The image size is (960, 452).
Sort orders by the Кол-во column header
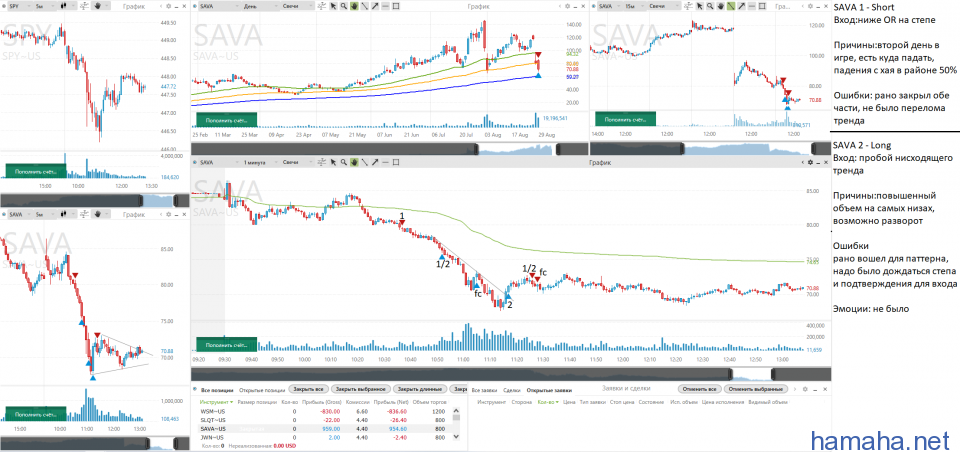(548, 402)
